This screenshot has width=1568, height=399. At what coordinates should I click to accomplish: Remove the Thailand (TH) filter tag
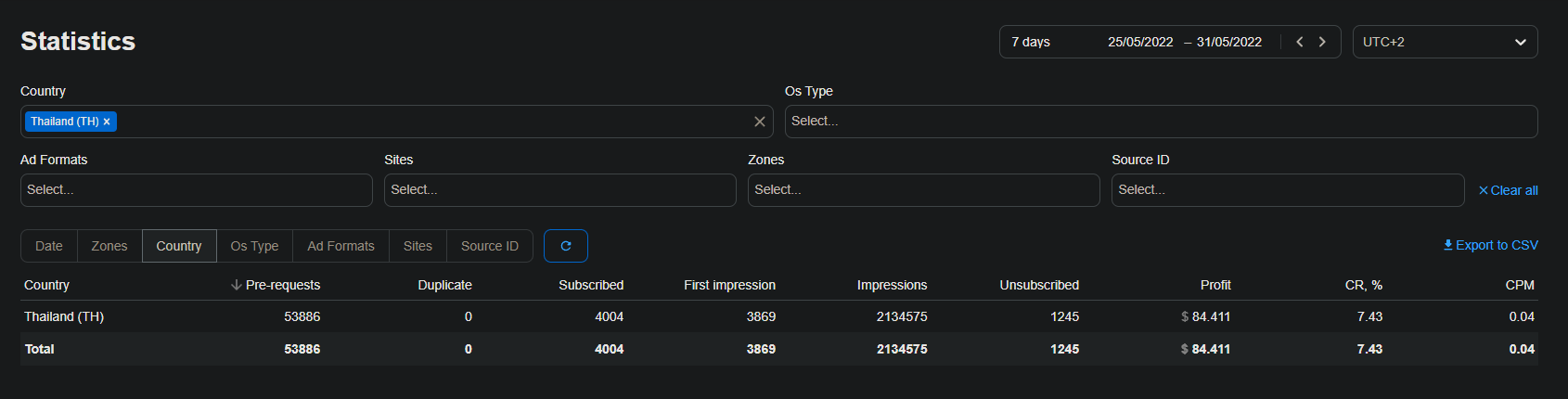tap(107, 122)
